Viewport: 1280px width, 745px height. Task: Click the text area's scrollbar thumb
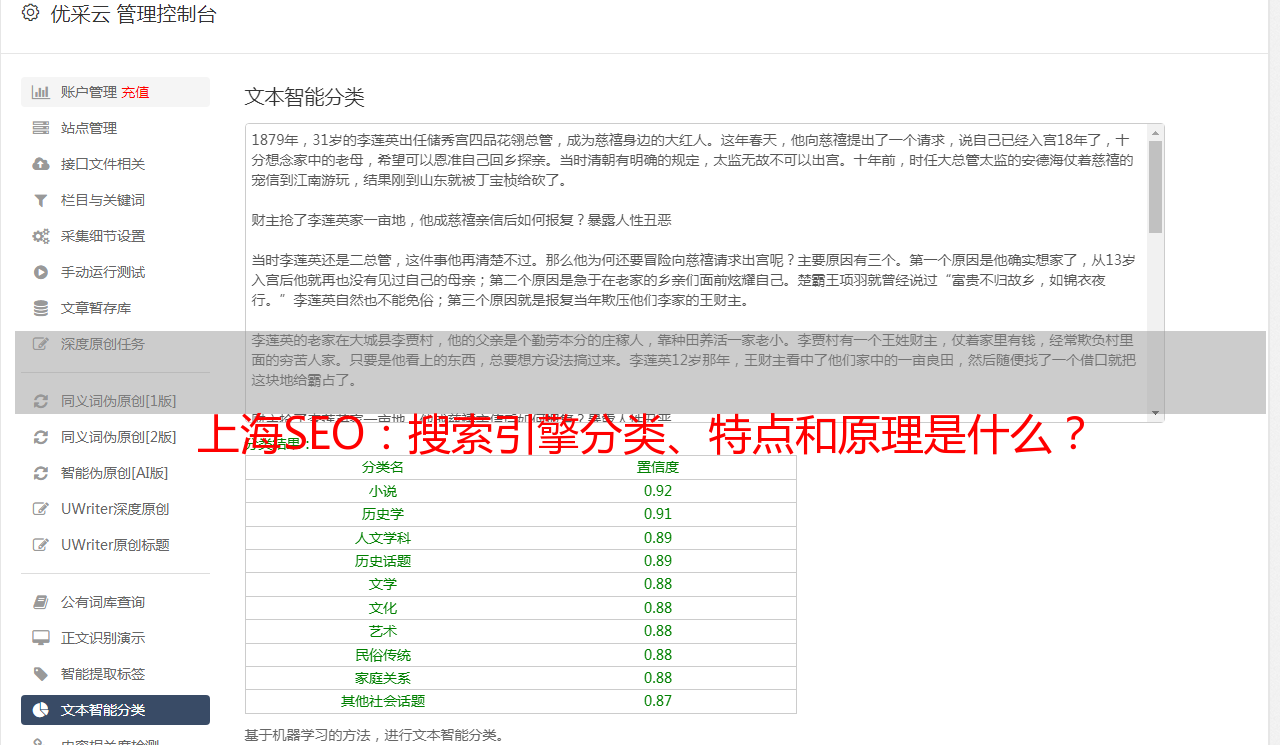[x=1156, y=187]
